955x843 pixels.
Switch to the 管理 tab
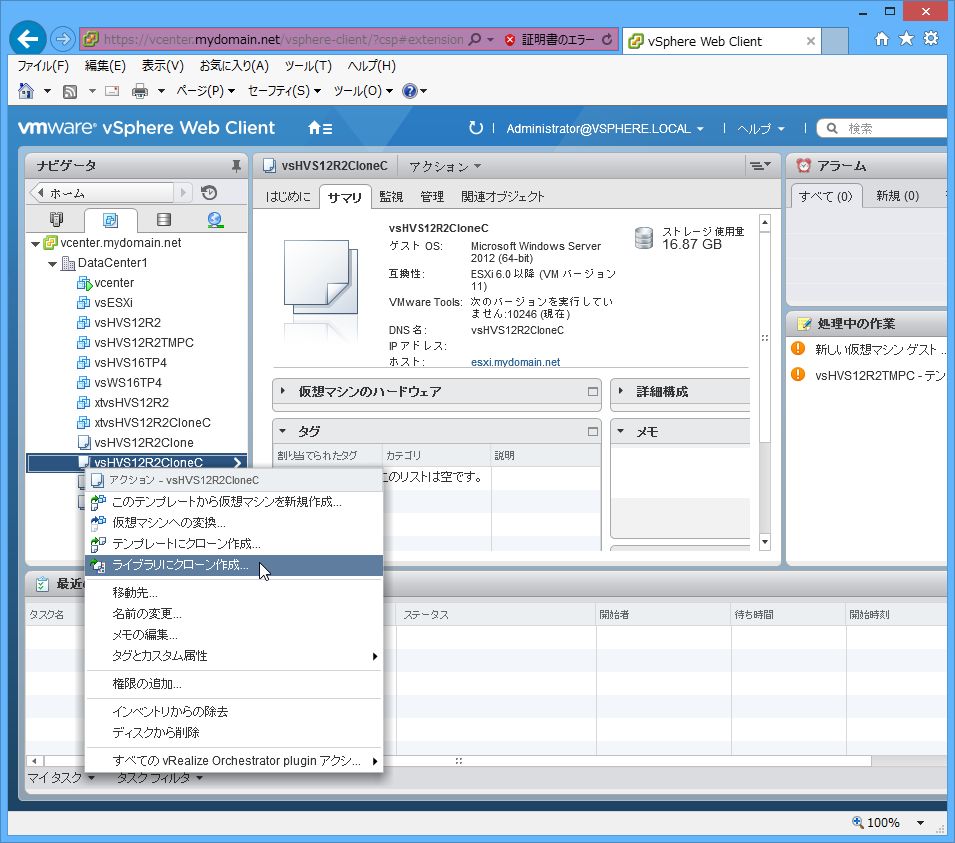pos(432,197)
